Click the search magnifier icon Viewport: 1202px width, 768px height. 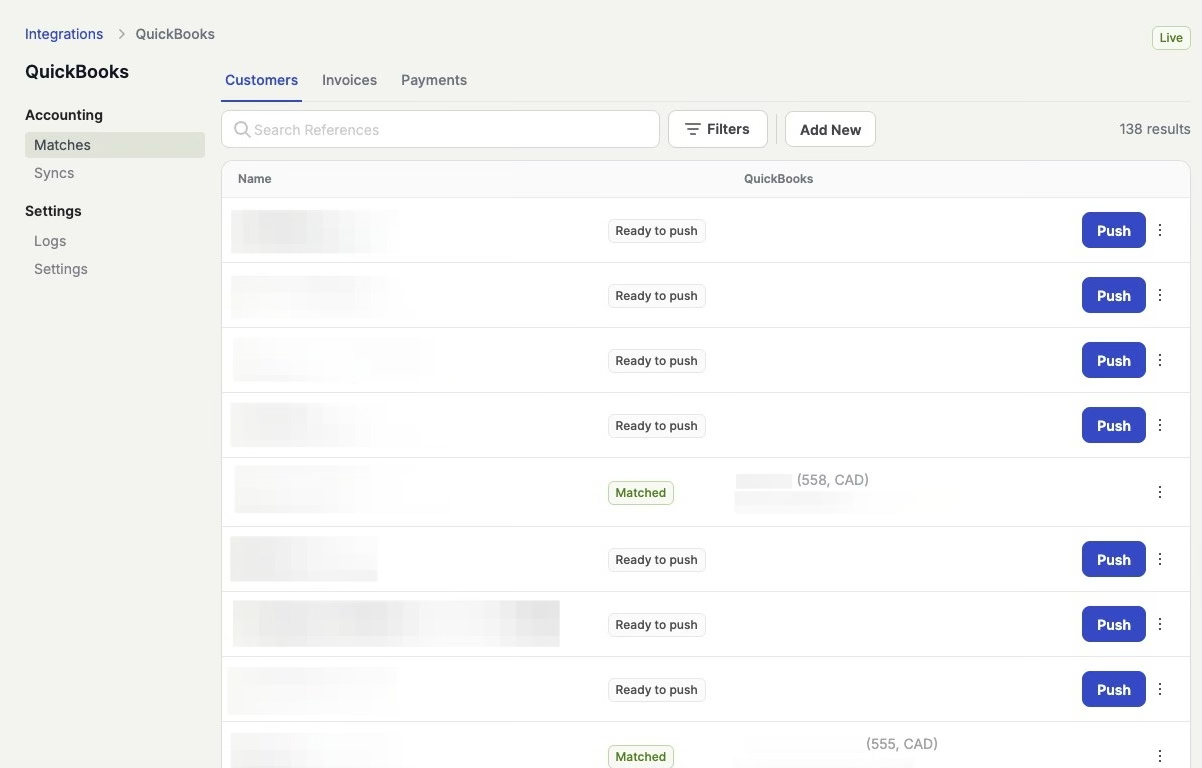click(242, 129)
